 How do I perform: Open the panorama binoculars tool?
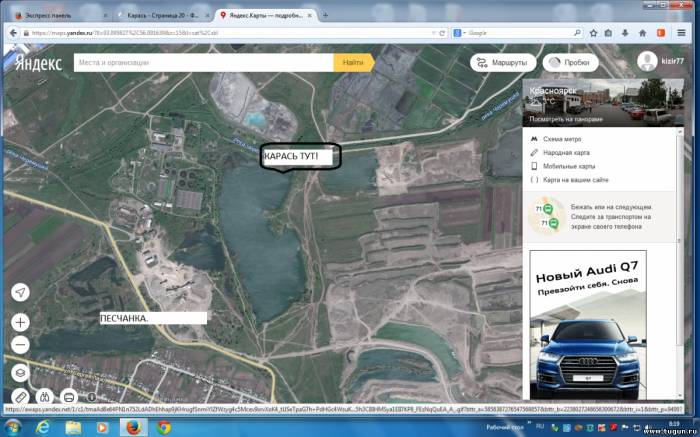(44, 396)
